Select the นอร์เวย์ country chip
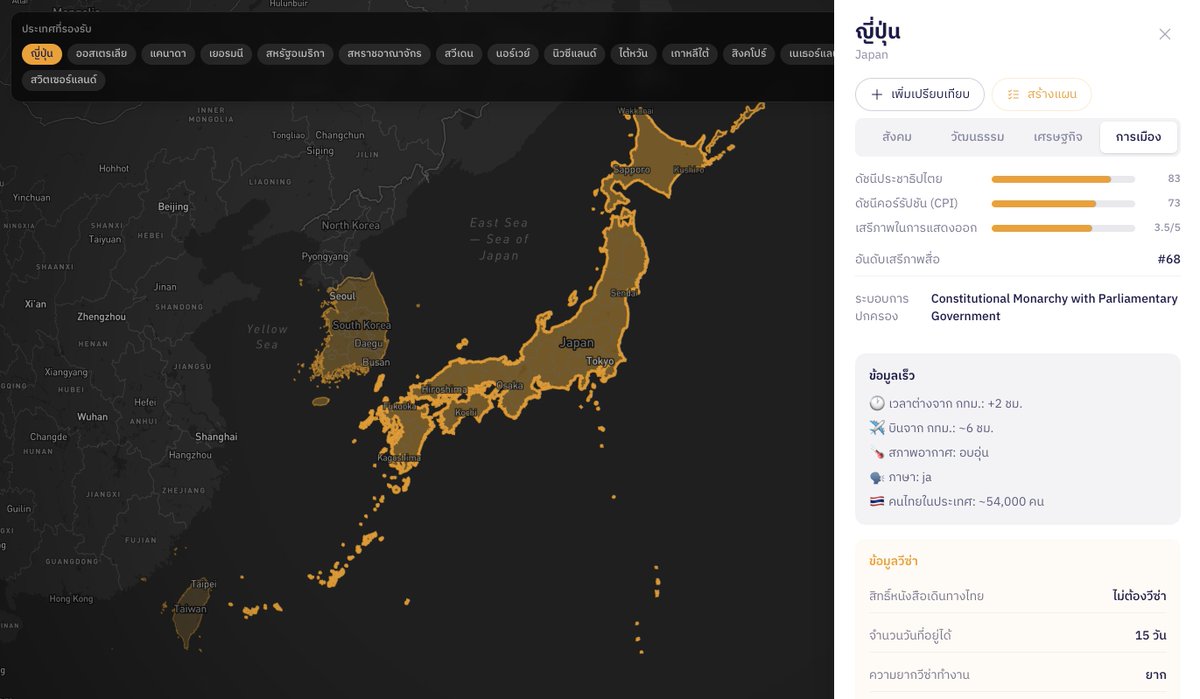This screenshot has height=699, width=1200. tap(513, 54)
